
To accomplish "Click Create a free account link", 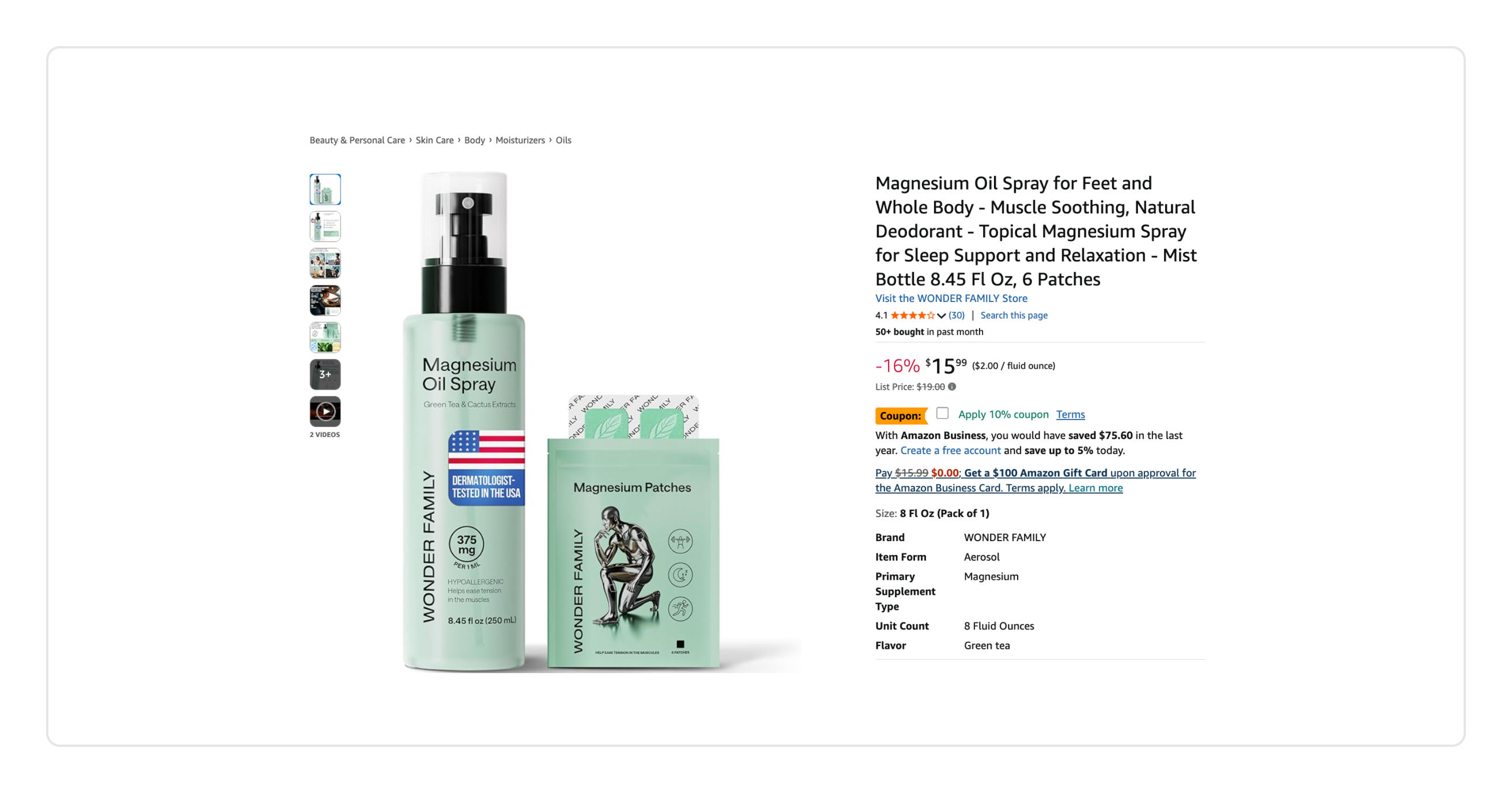I will pos(950,450).
